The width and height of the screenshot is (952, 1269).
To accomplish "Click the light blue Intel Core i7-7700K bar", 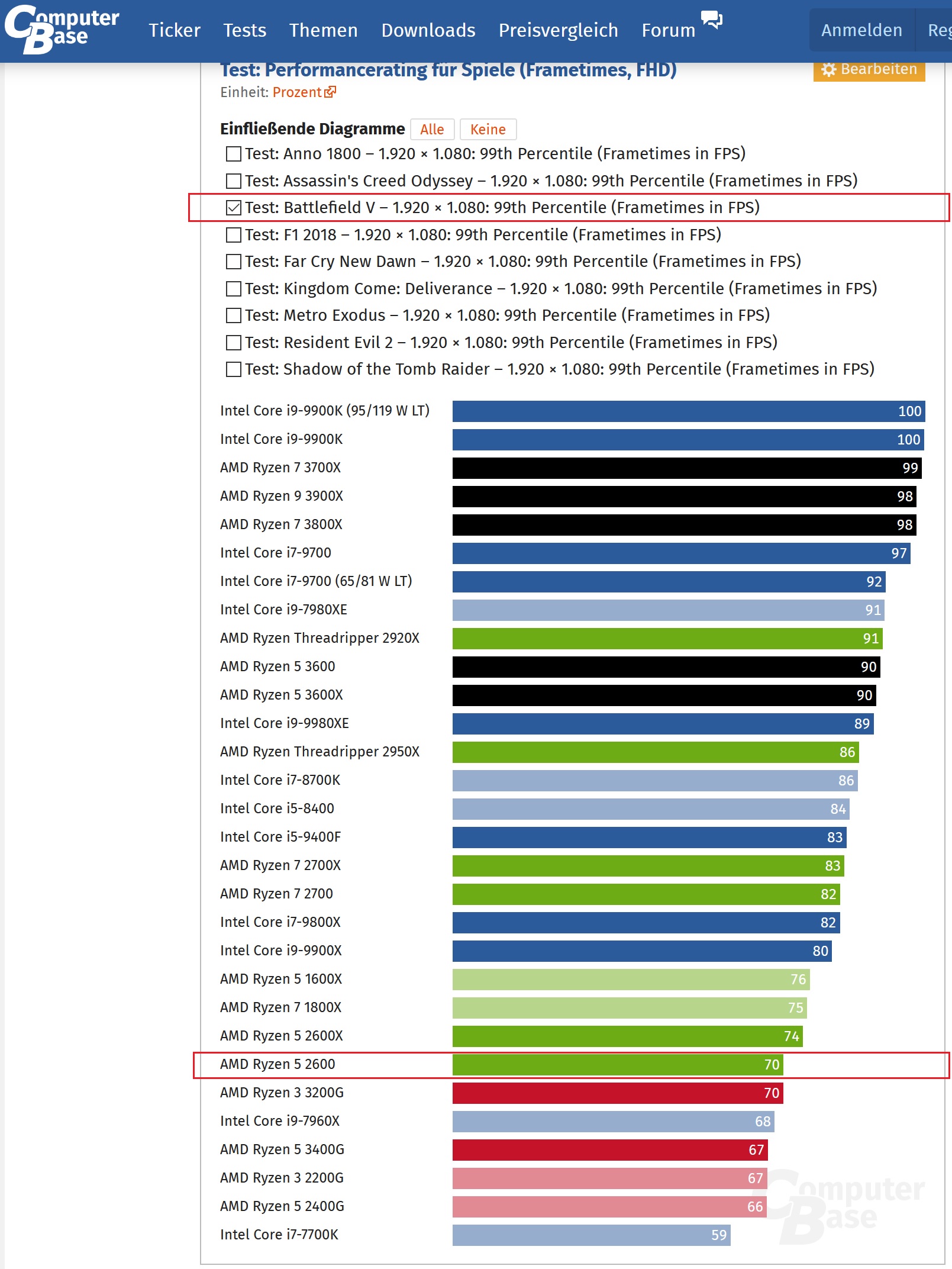I will coord(592,1235).
